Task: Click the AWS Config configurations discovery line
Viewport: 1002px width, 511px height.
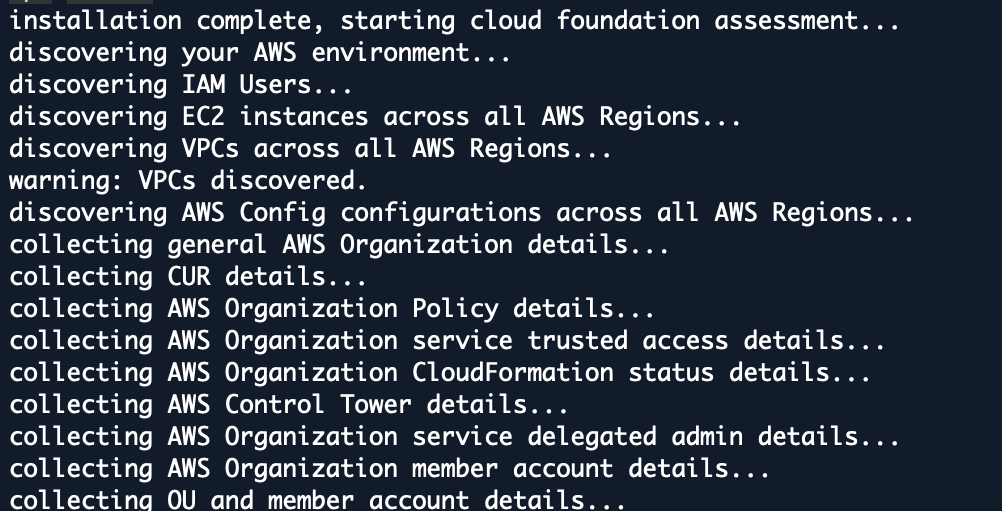Action: click(461, 213)
